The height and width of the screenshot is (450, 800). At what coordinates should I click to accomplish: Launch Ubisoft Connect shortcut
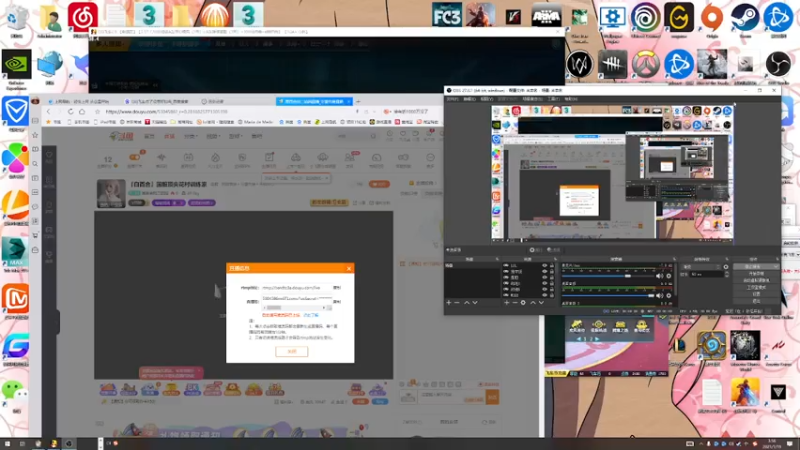pos(645,18)
